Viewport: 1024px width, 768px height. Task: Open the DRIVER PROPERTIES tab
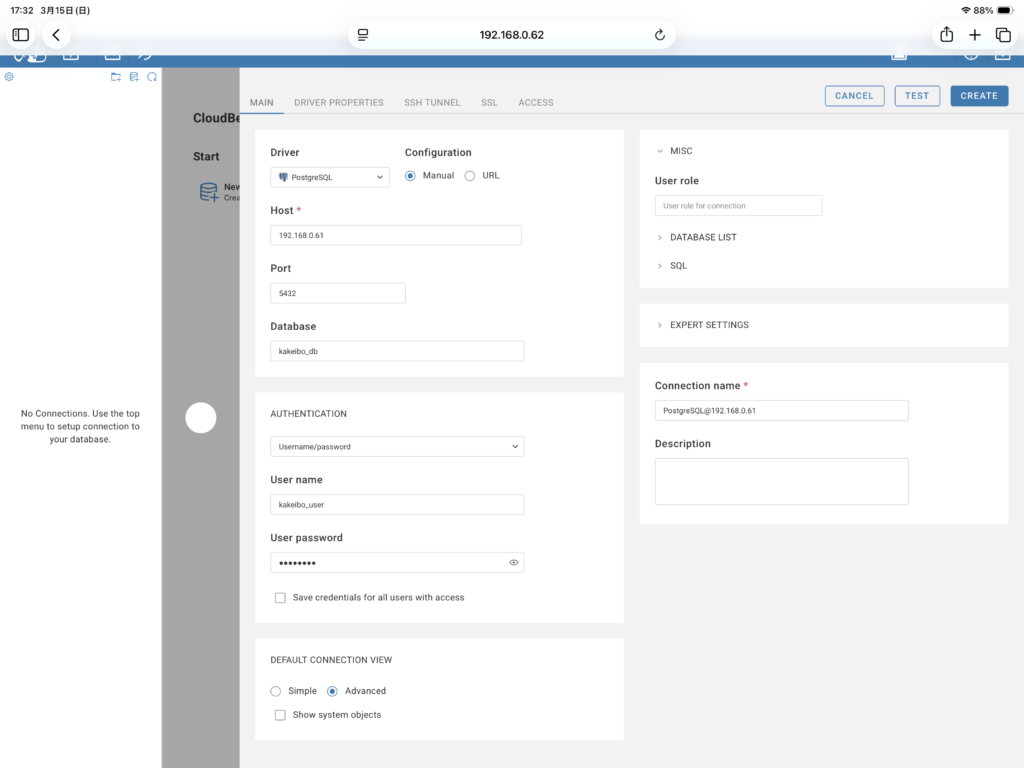coord(339,102)
